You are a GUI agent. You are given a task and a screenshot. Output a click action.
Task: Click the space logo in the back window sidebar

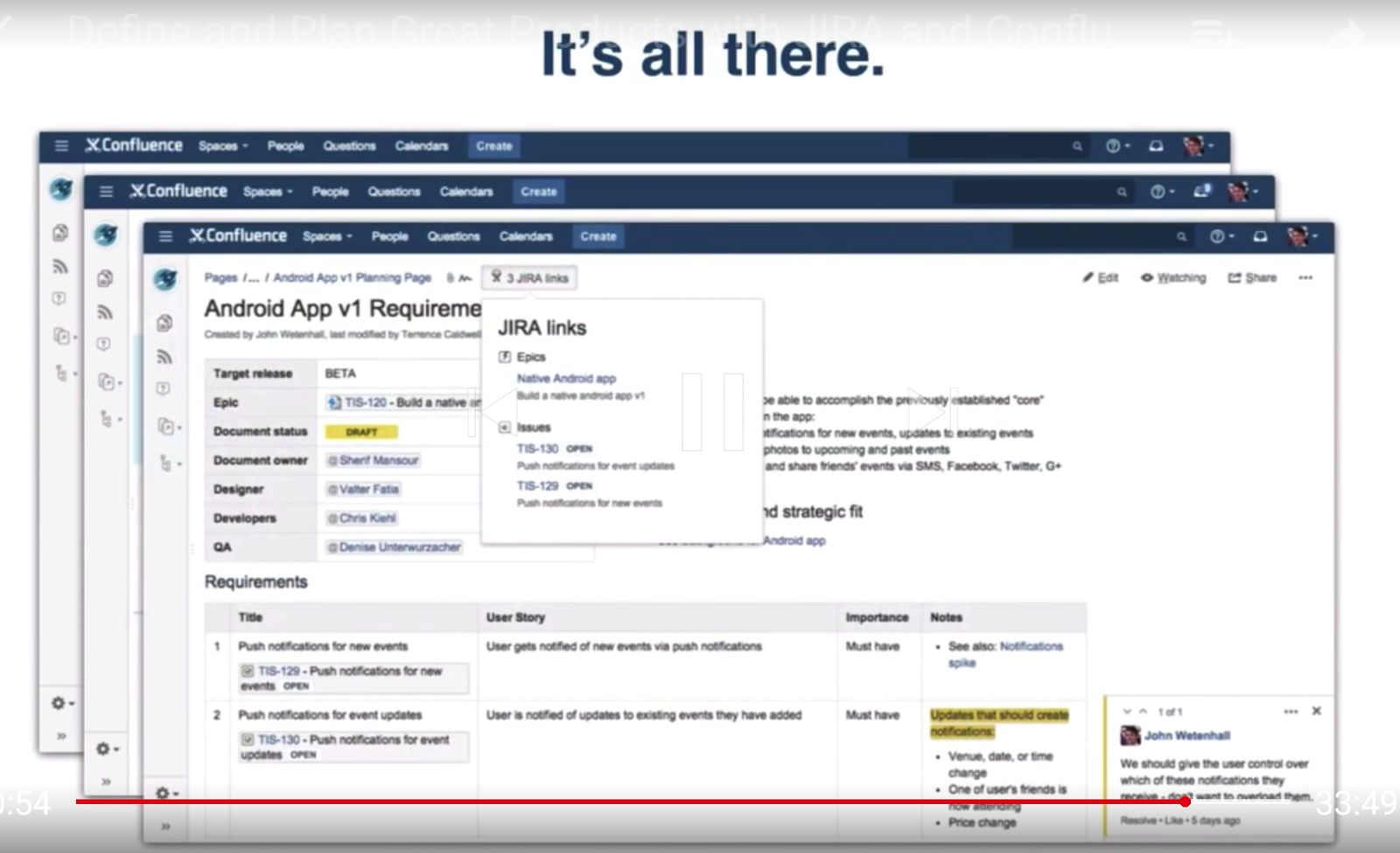pyautogui.click(x=61, y=188)
